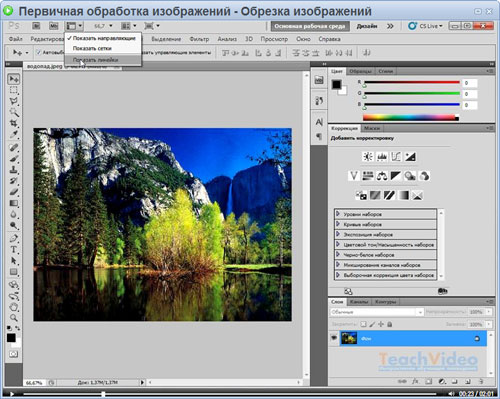This screenshot has width=500, height=399.
Task: Open the Фильтр menu
Action: point(199,39)
